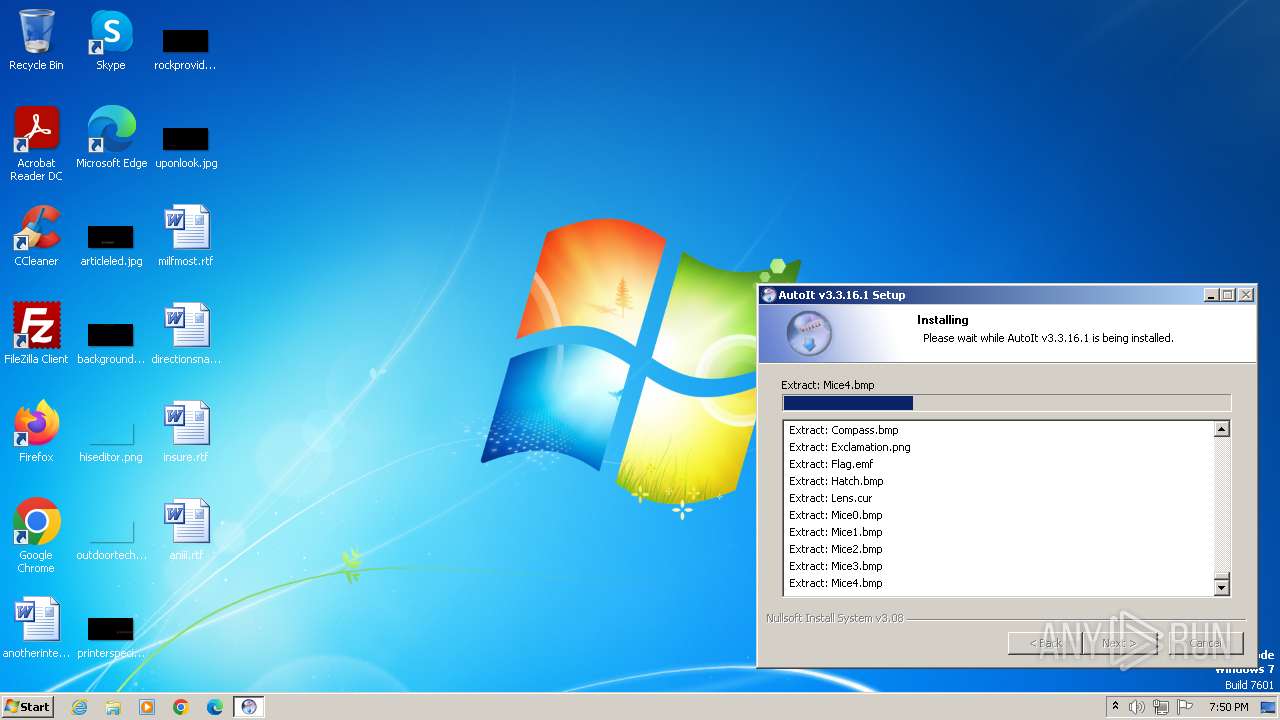1280x720 pixels.
Task: Show hidden tray icons arrow
Action: click(x=1115, y=707)
